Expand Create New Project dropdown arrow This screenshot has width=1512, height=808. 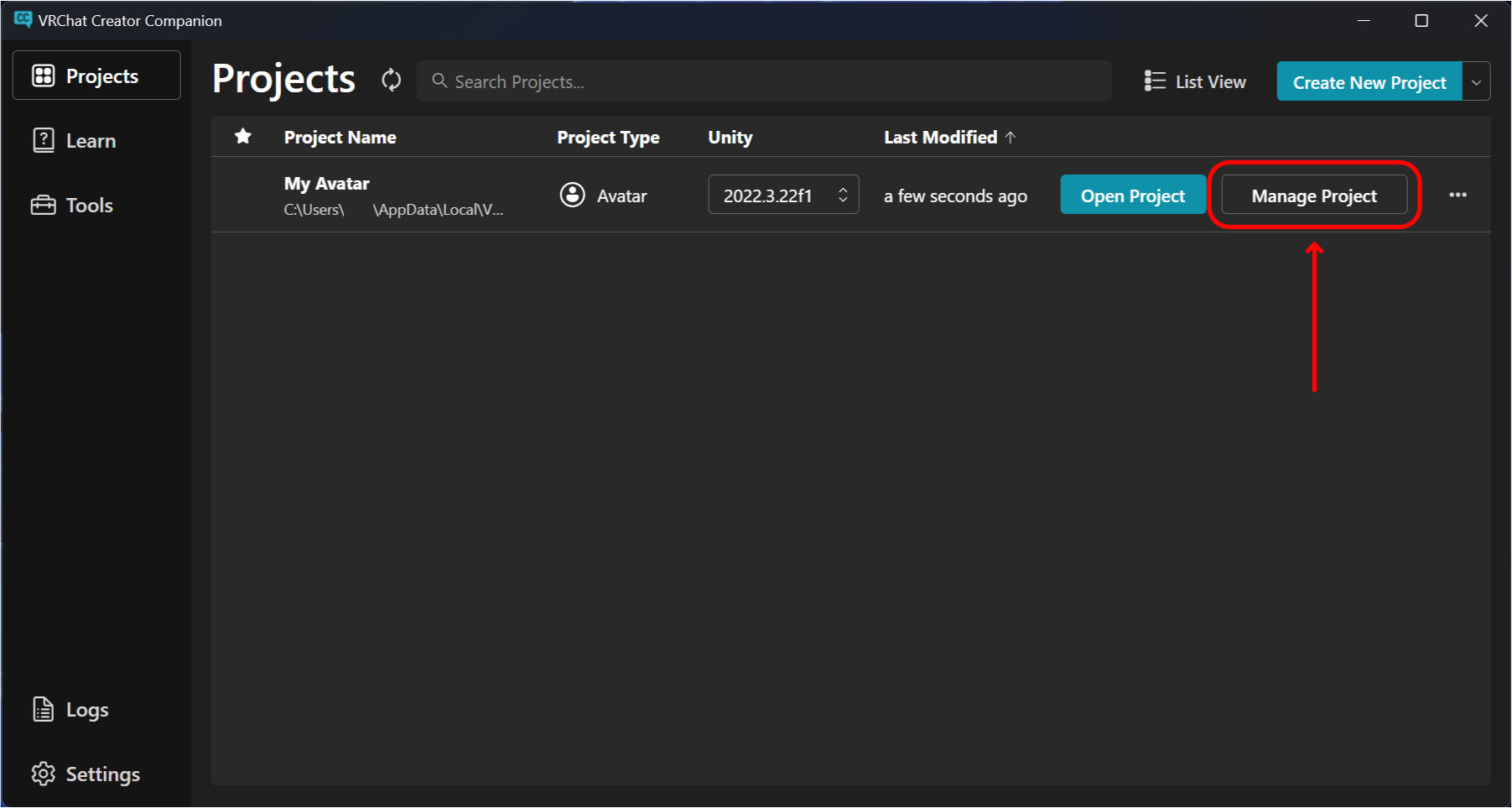tap(1477, 82)
